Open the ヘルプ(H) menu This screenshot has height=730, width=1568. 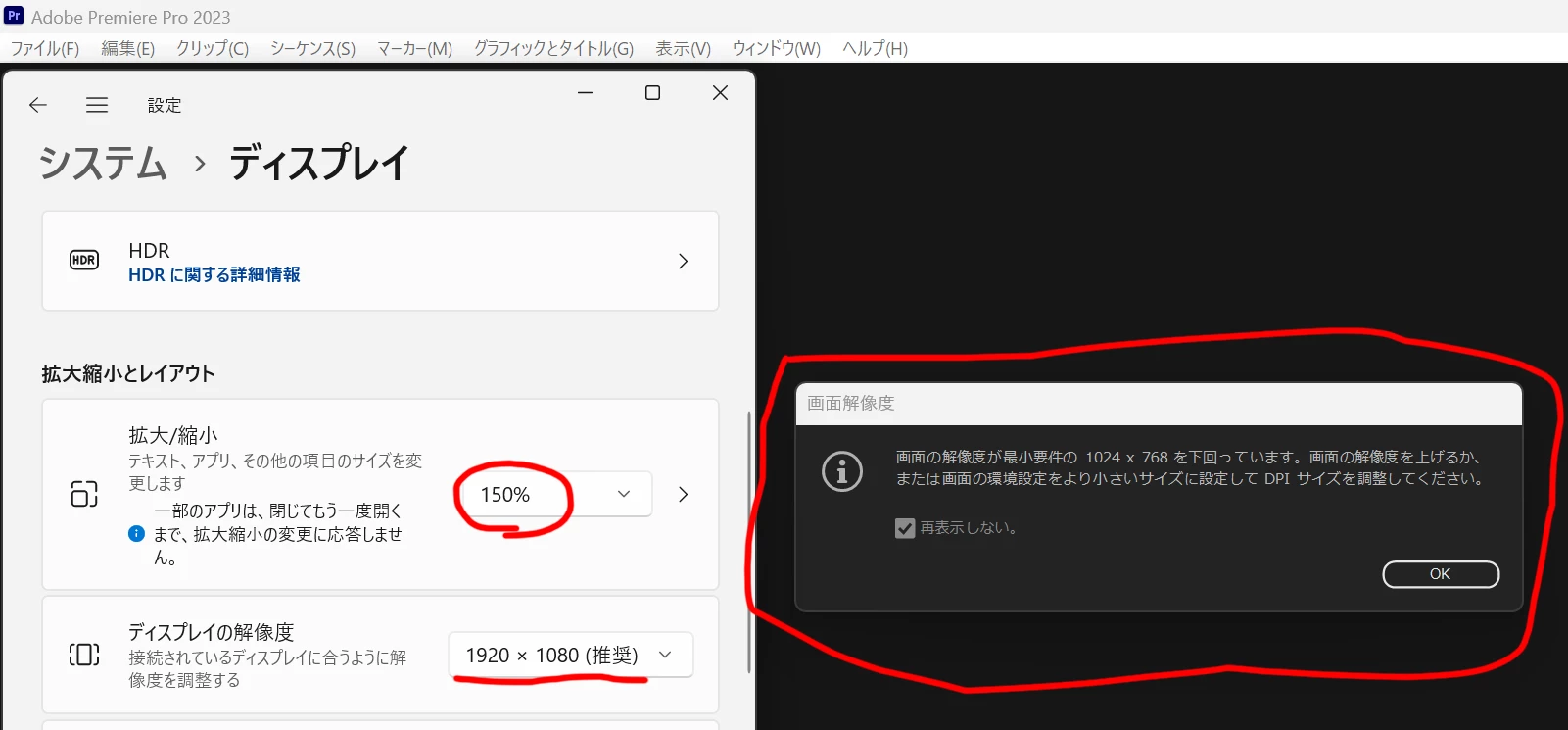tap(876, 48)
